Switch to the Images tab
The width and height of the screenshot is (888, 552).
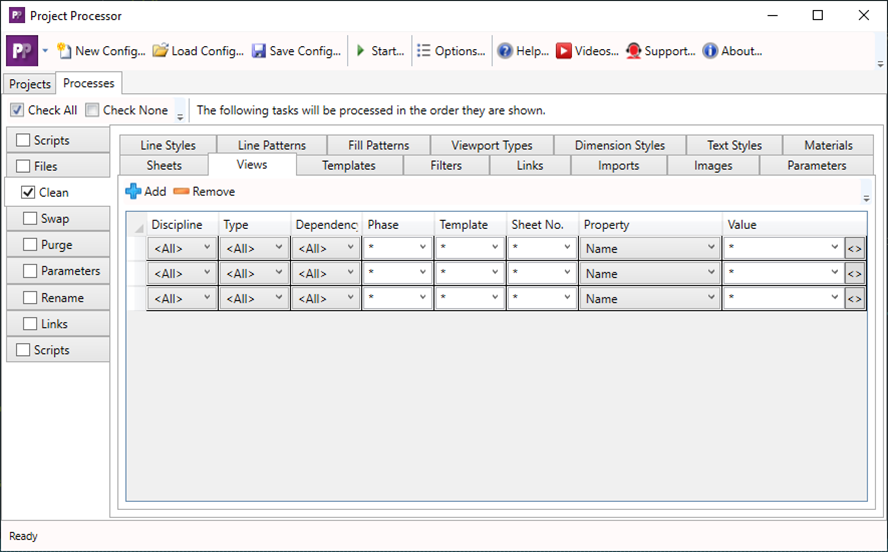pyautogui.click(x=714, y=165)
